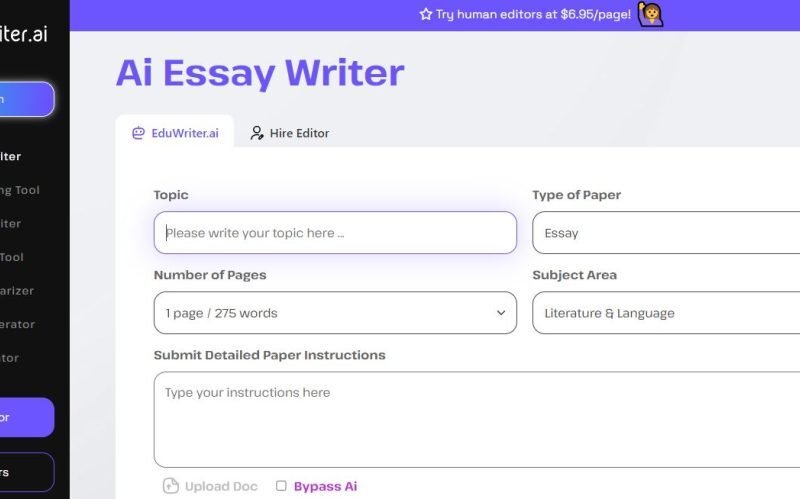Click the 'Submit Detailed Paper Instructions' label
The height and width of the screenshot is (499, 800).
point(269,355)
